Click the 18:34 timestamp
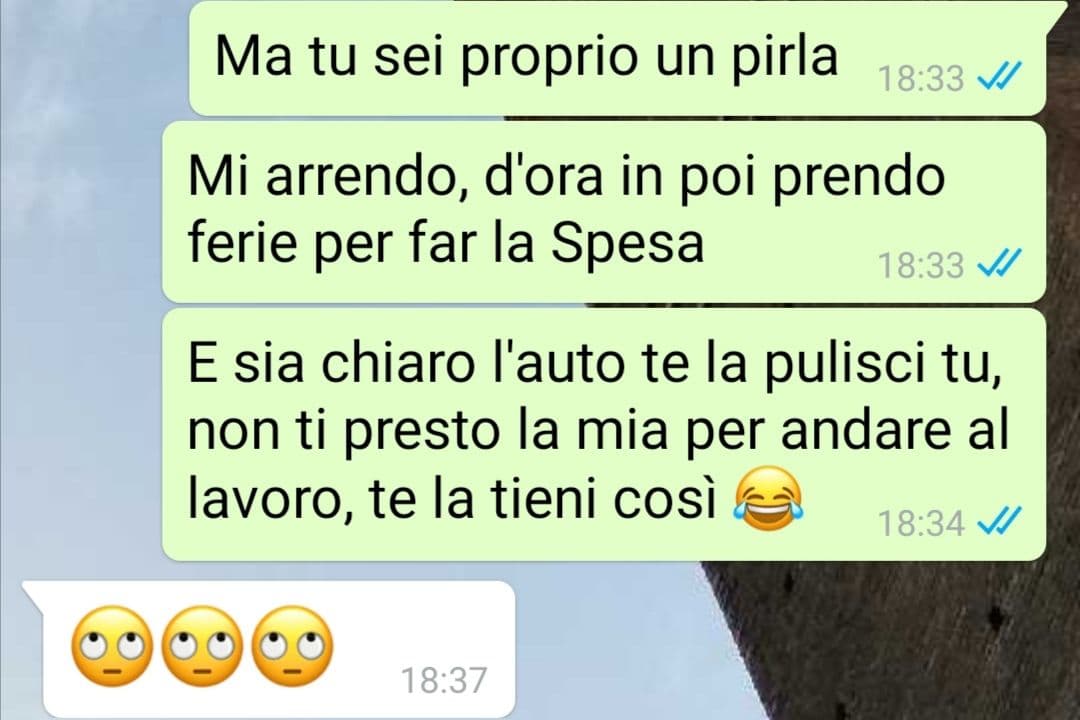The image size is (1080, 720). pos(922,522)
